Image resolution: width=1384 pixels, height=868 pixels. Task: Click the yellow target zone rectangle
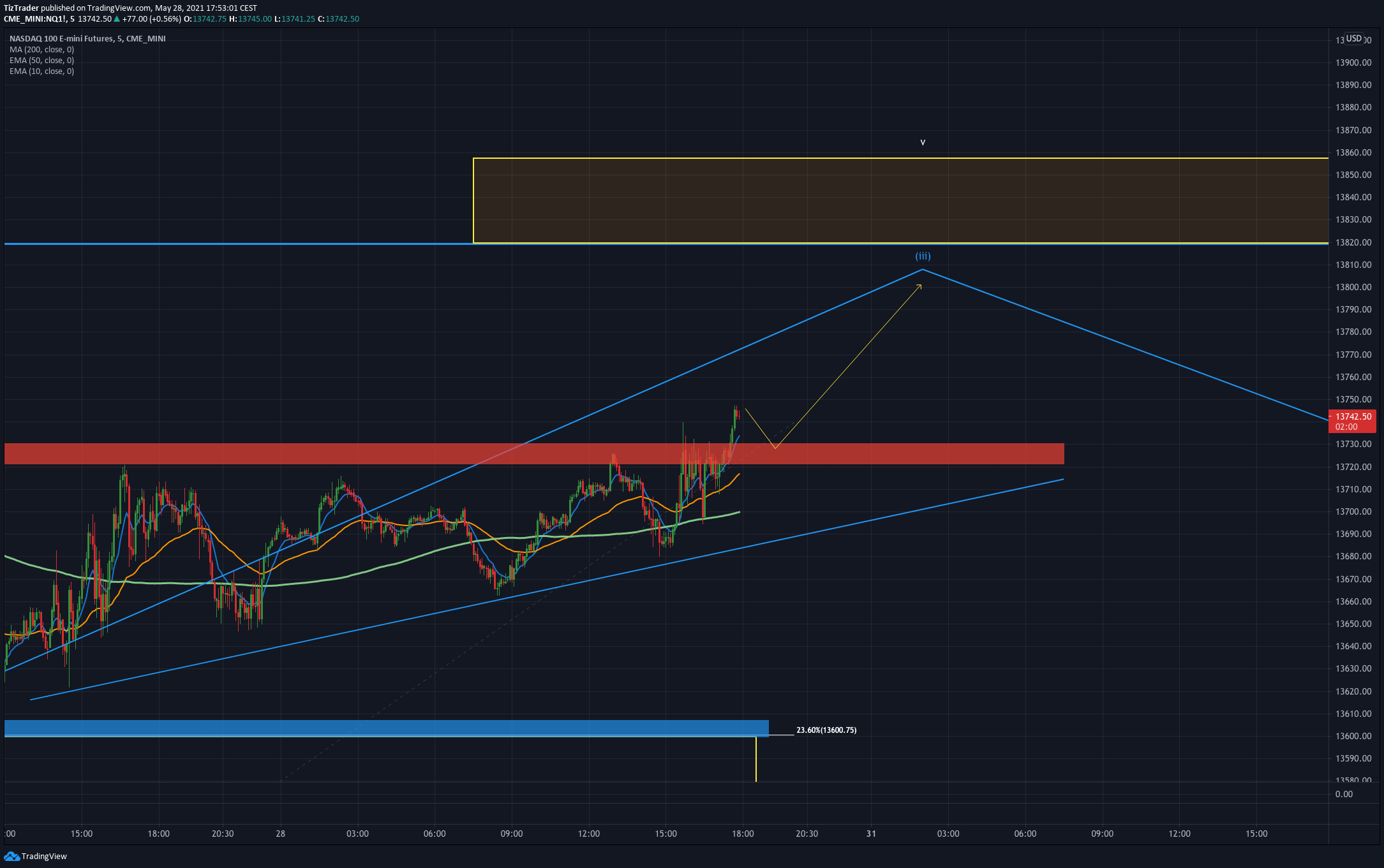[x=901, y=200]
